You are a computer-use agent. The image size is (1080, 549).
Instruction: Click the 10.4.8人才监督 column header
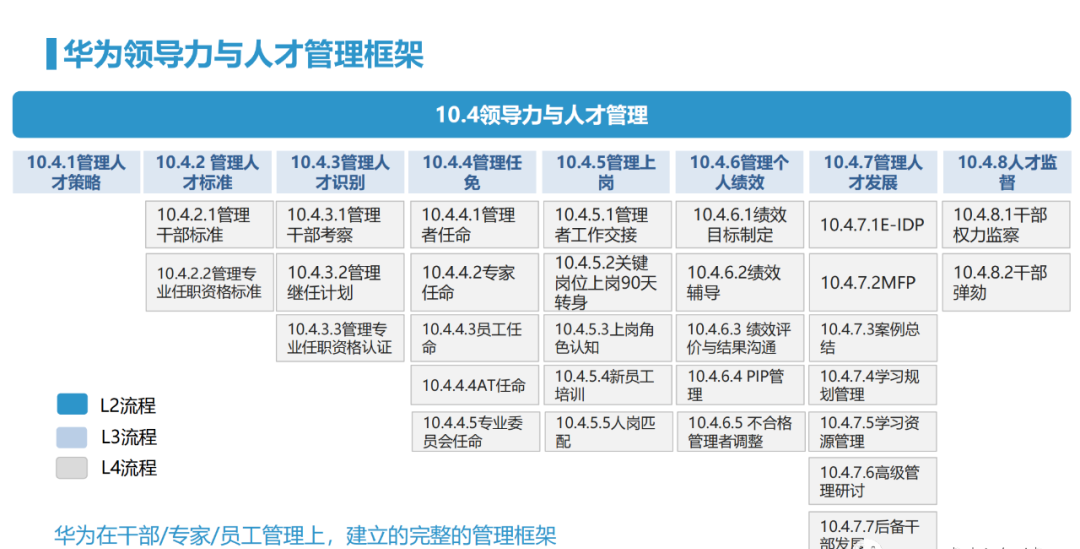click(1007, 172)
